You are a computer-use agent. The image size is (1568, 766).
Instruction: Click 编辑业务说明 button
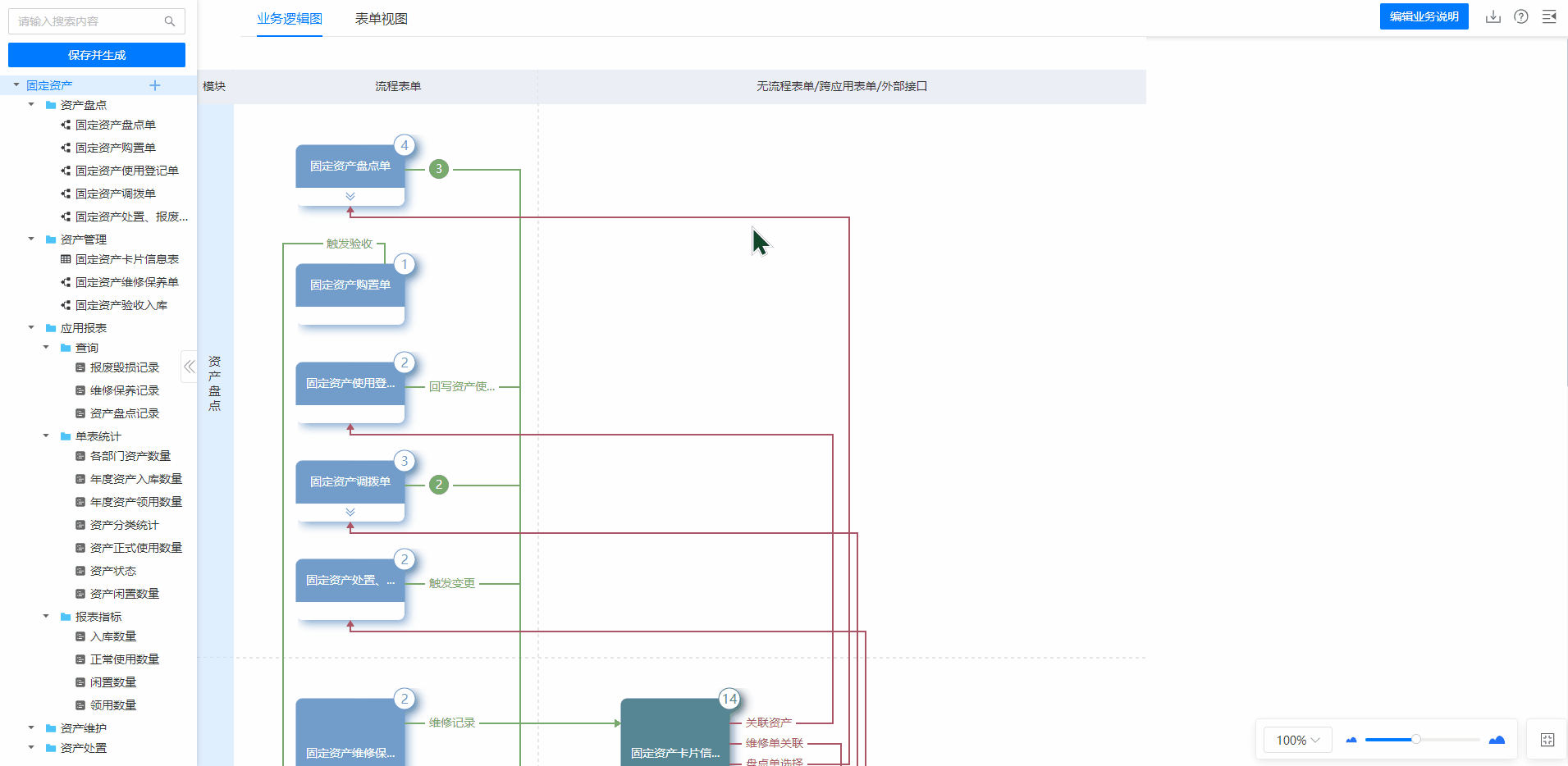coord(1424,16)
